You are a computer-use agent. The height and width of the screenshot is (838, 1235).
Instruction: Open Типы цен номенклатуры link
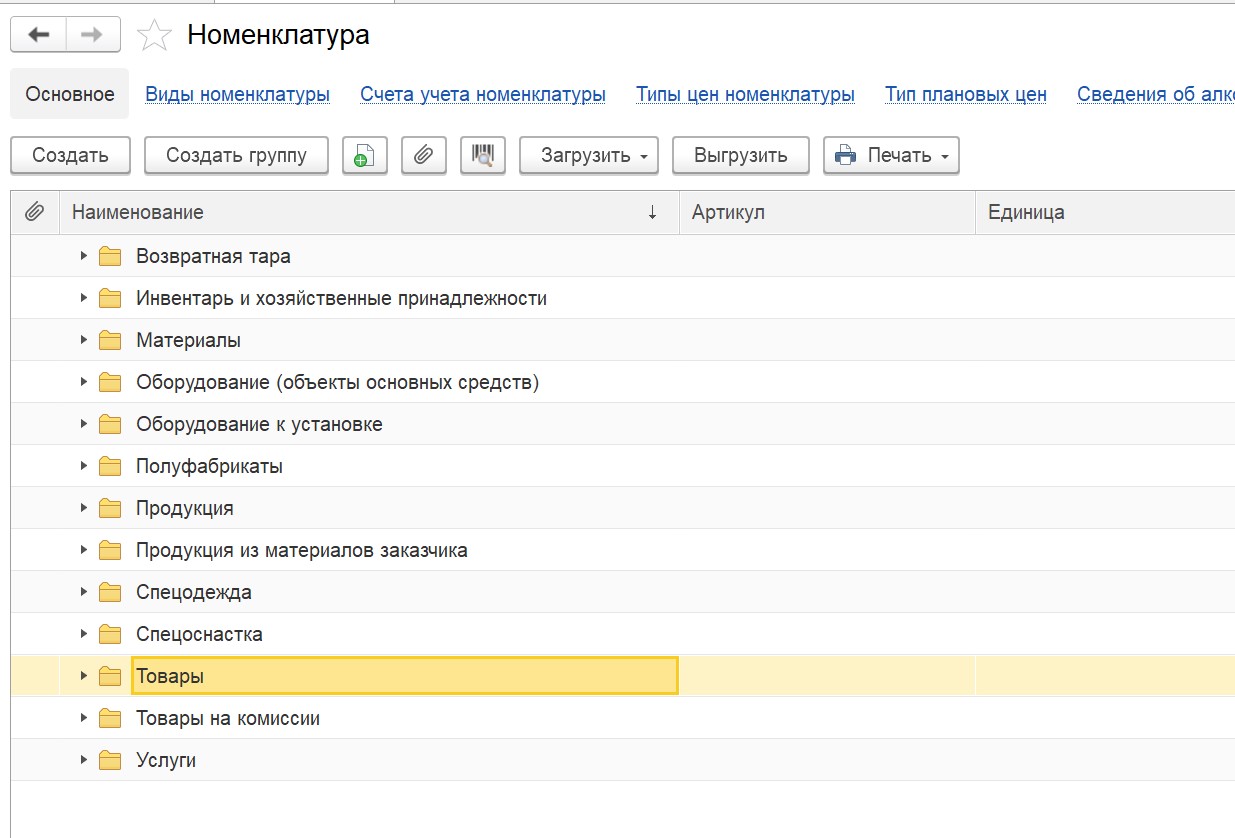(x=745, y=95)
